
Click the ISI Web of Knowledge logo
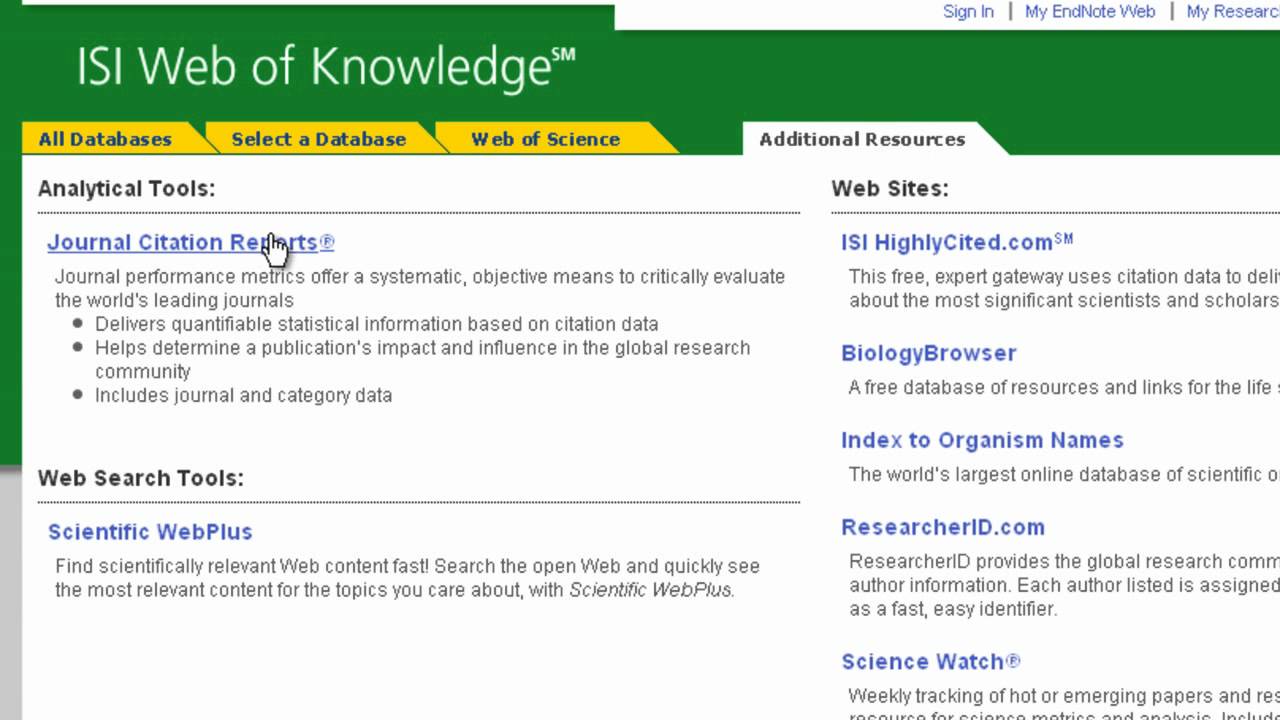[x=325, y=68]
